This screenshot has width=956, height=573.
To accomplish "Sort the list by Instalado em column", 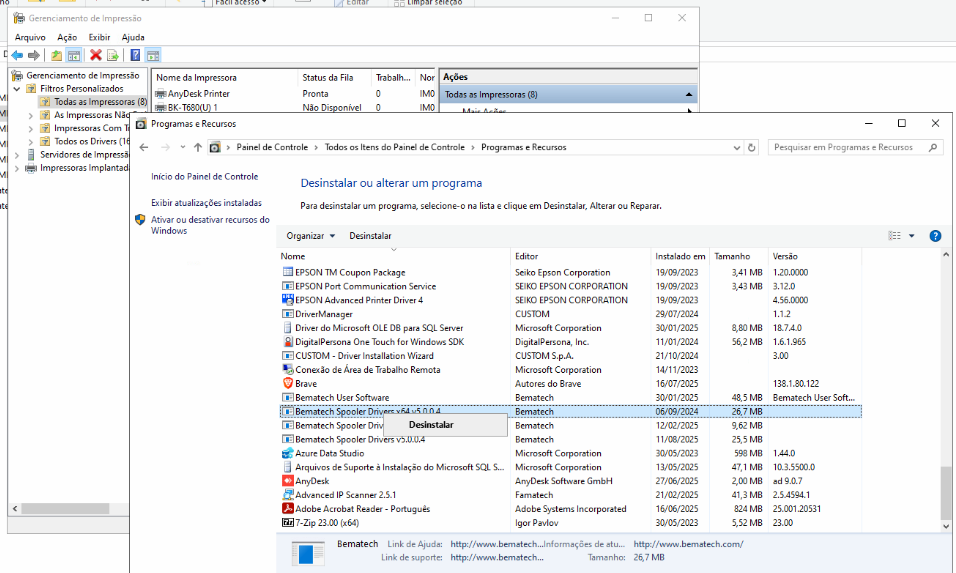I will (x=681, y=256).
